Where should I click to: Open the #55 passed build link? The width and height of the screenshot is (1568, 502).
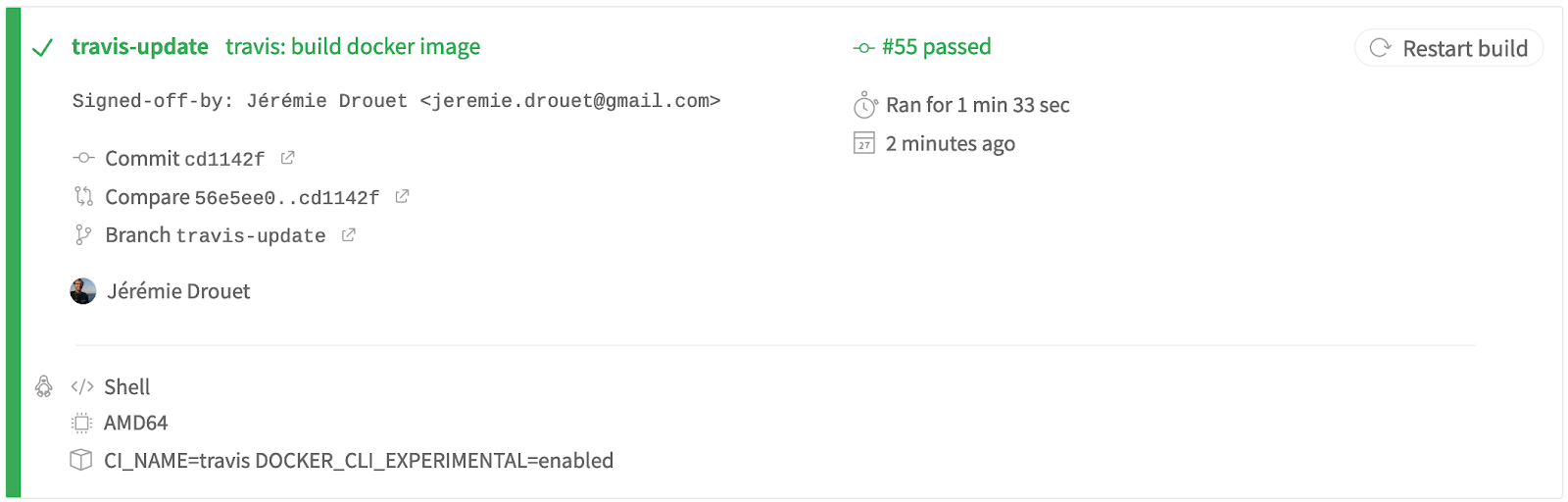[936, 47]
